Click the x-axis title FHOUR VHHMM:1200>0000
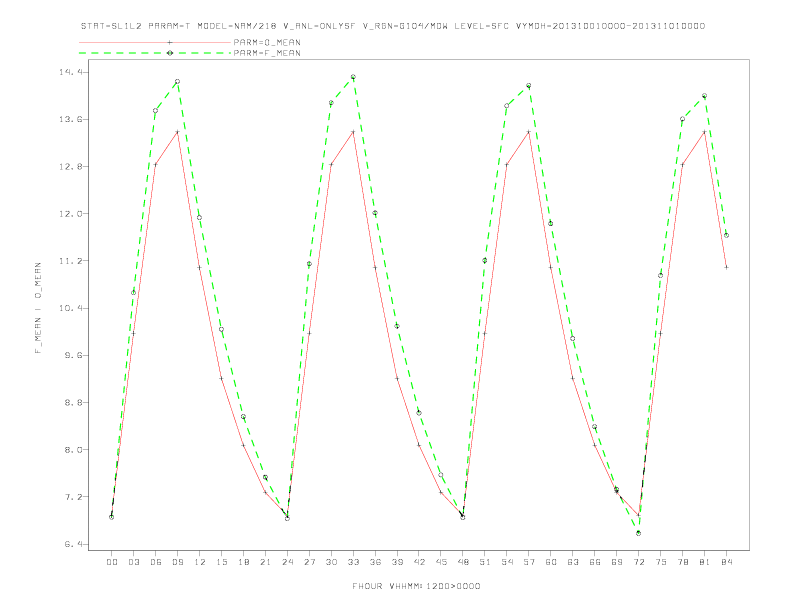Screen dimensions: 792x612 coord(416,586)
